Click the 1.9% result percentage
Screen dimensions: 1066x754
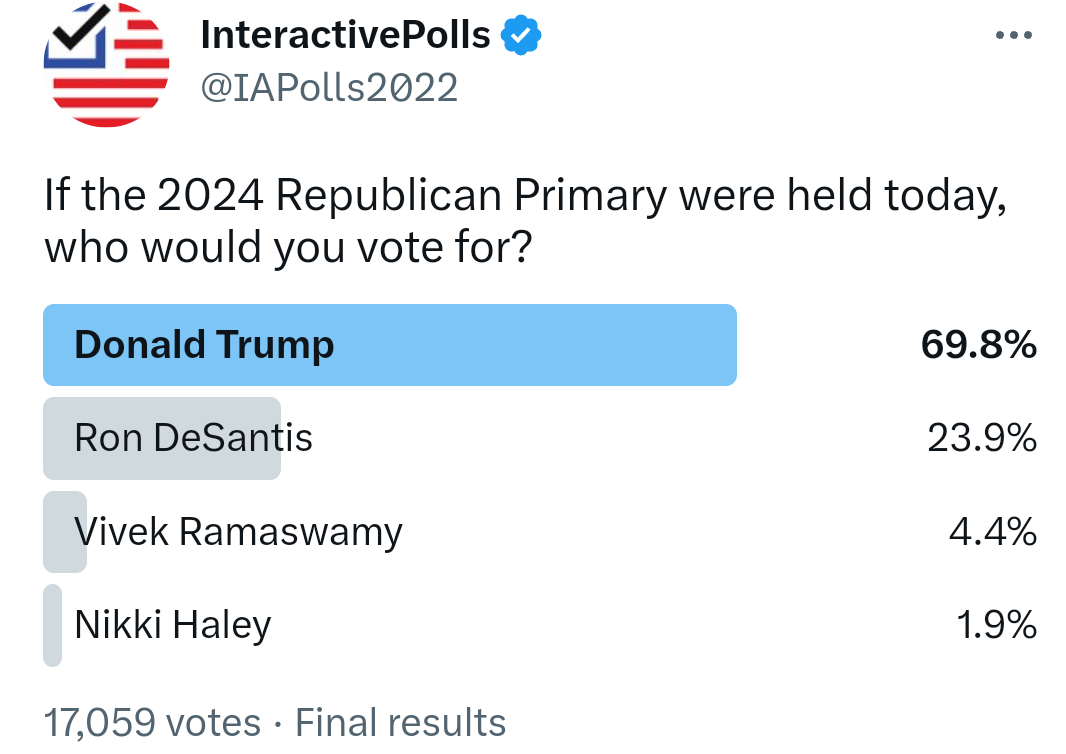pos(996,625)
